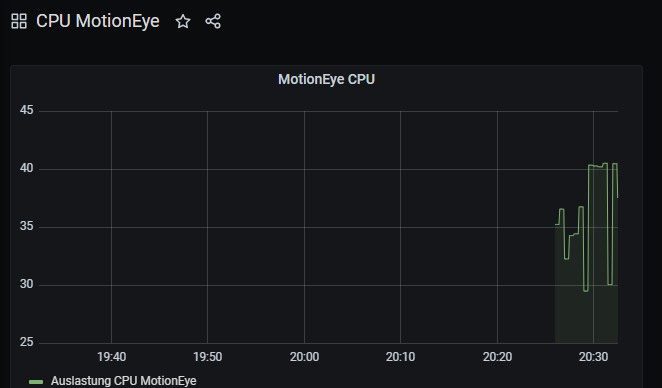This screenshot has height=388, width=662.
Task: Click the 45 y-axis value
Action: (26, 110)
